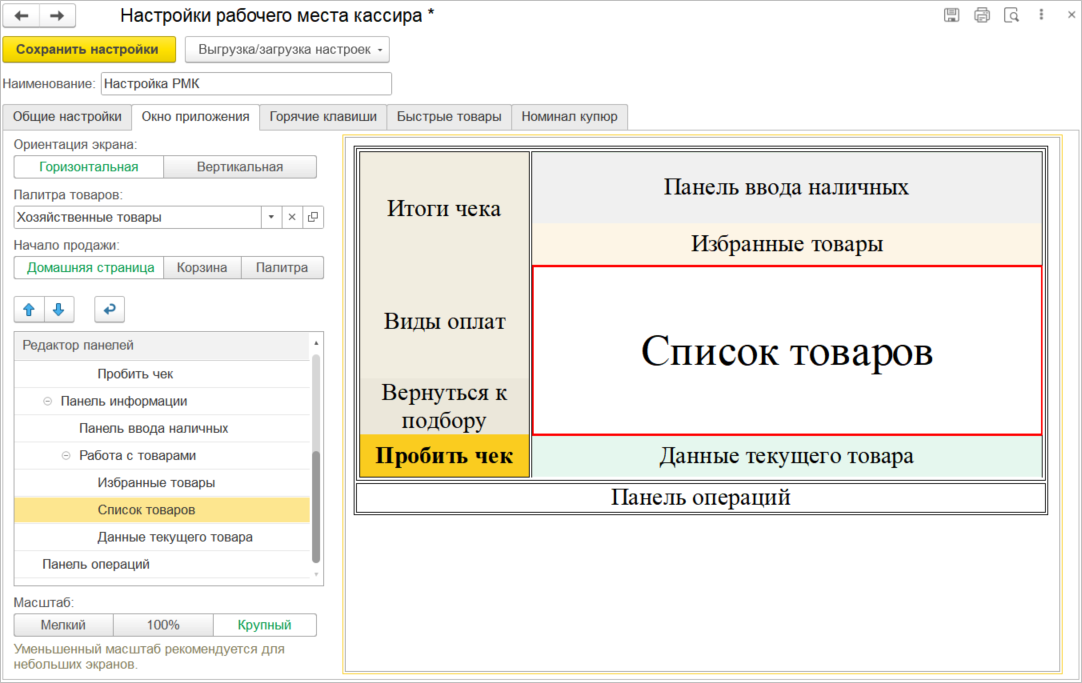Click the Наименование text field
The width and height of the screenshot is (1082, 683).
click(x=246, y=83)
